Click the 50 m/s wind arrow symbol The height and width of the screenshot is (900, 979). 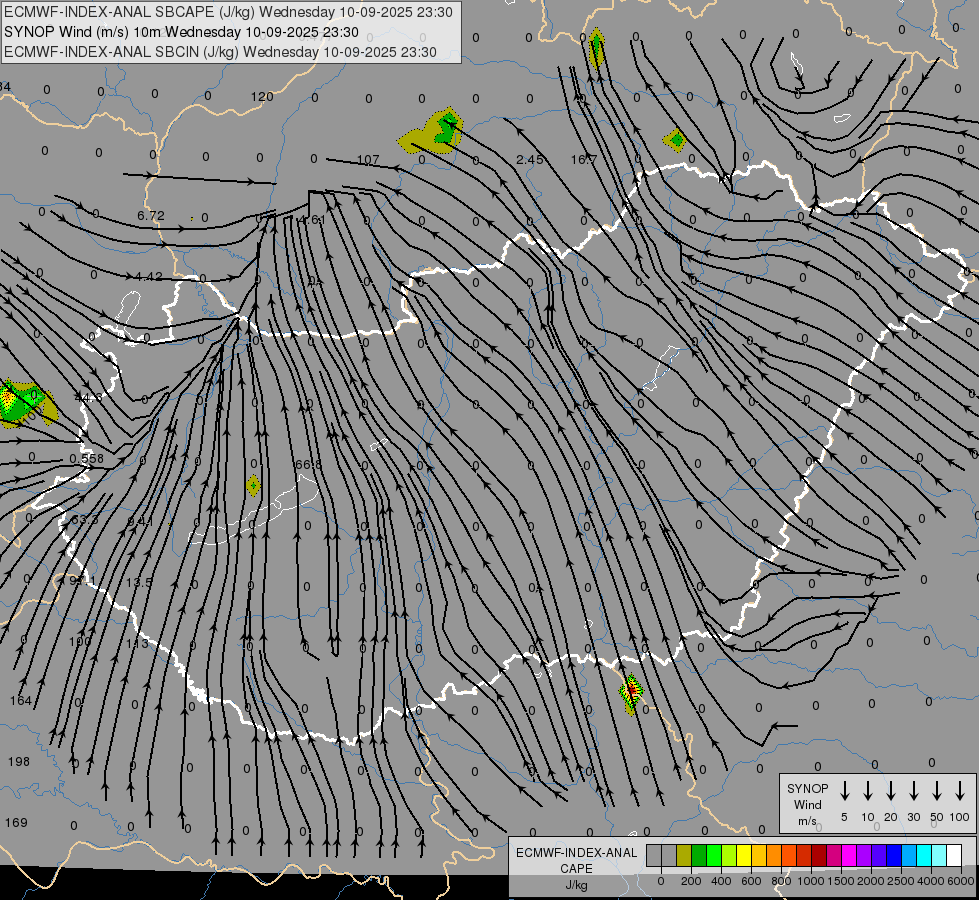(x=937, y=791)
